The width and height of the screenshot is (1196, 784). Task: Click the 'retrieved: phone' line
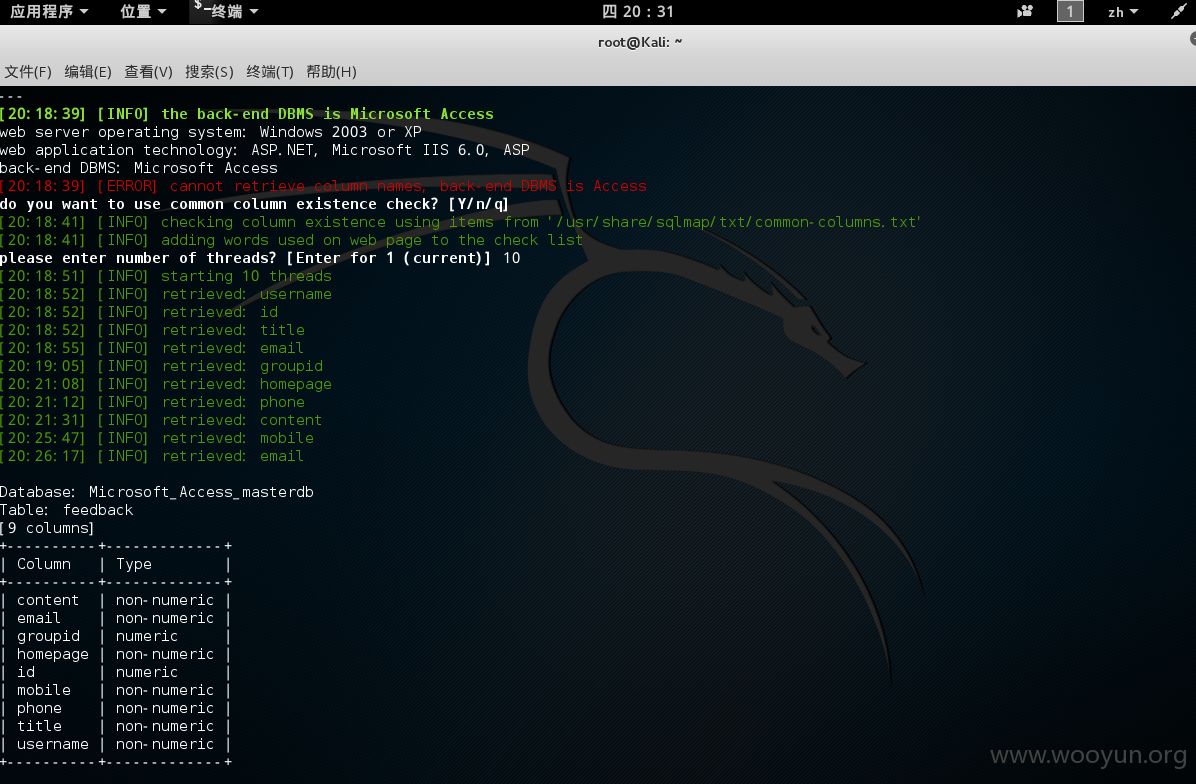click(x=153, y=402)
